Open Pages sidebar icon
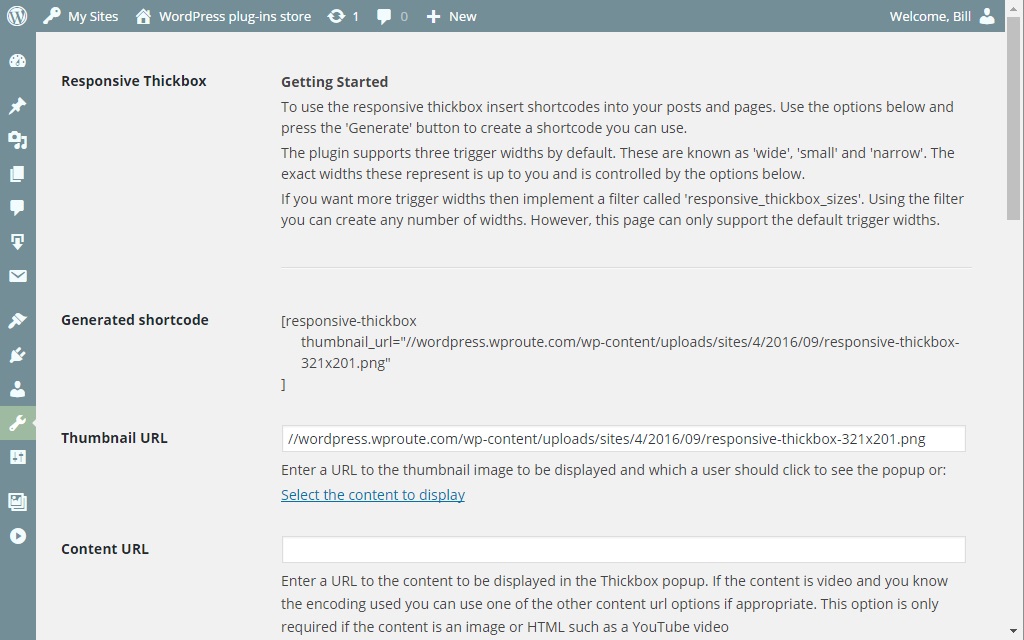The image size is (1024, 640). pyautogui.click(x=18, y=174)
